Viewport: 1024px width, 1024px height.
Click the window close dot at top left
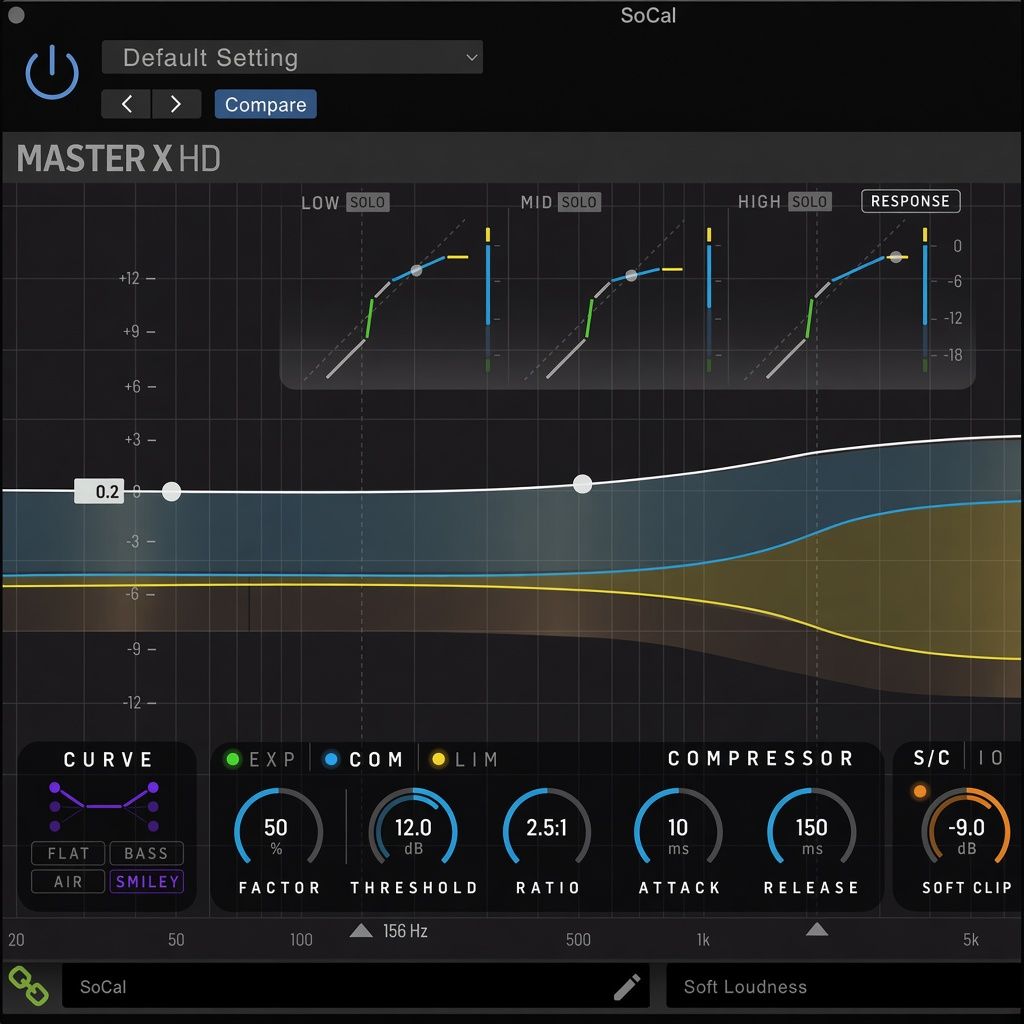pyautogui.click(x=16, y=15)
